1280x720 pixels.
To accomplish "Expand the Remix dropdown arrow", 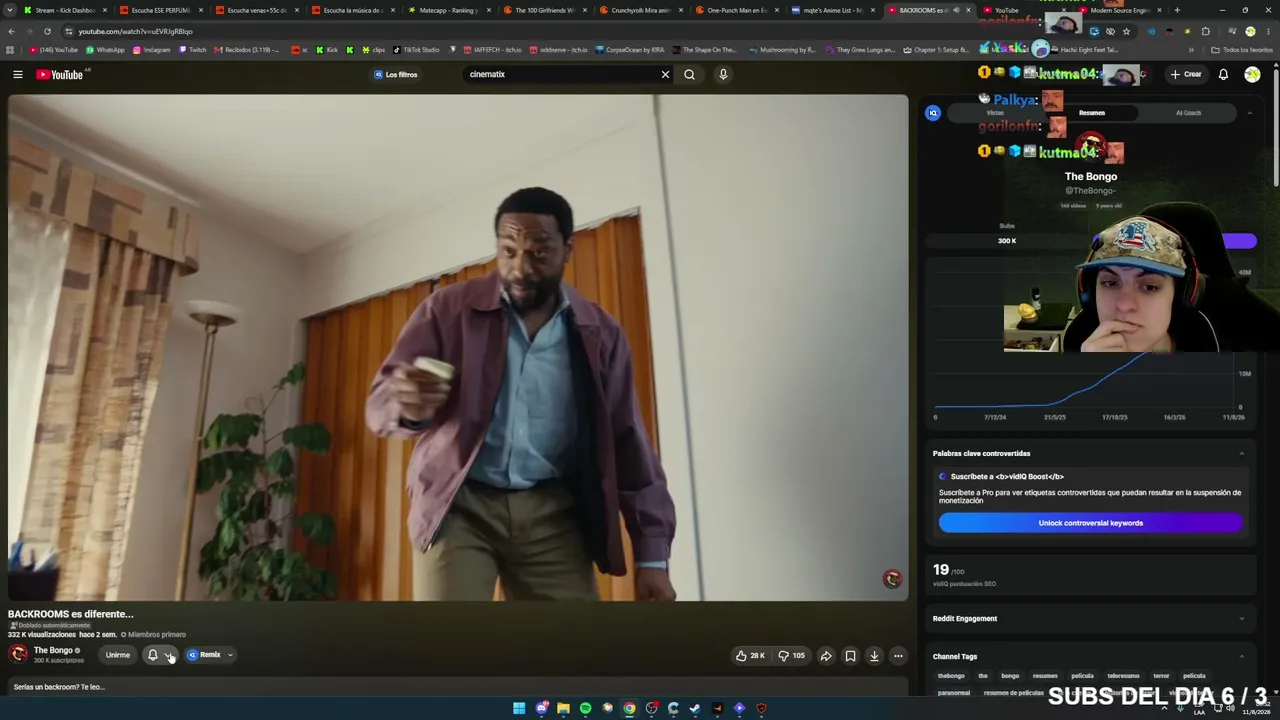I will point(230,655).
